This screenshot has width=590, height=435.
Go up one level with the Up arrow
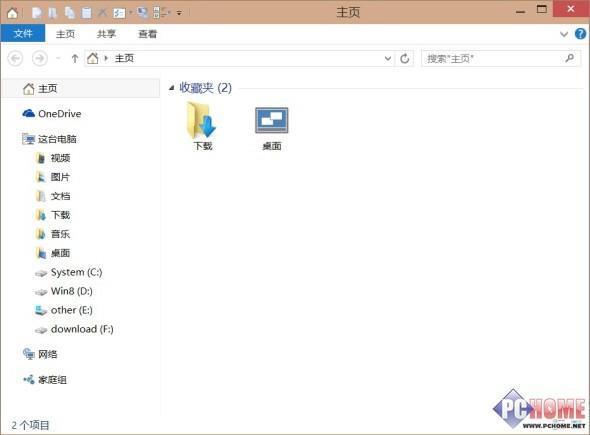point(75,58)
